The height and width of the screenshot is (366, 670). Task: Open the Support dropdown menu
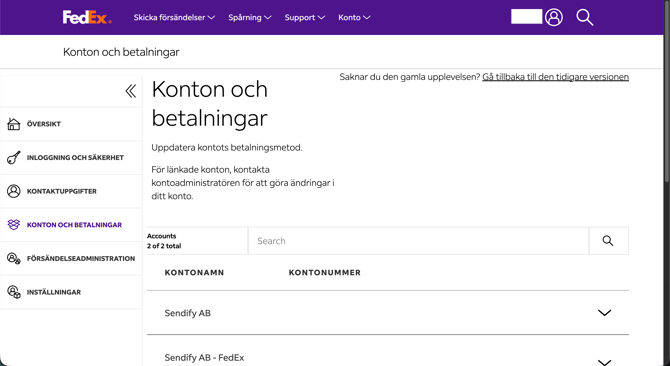[x=305, y=18]
